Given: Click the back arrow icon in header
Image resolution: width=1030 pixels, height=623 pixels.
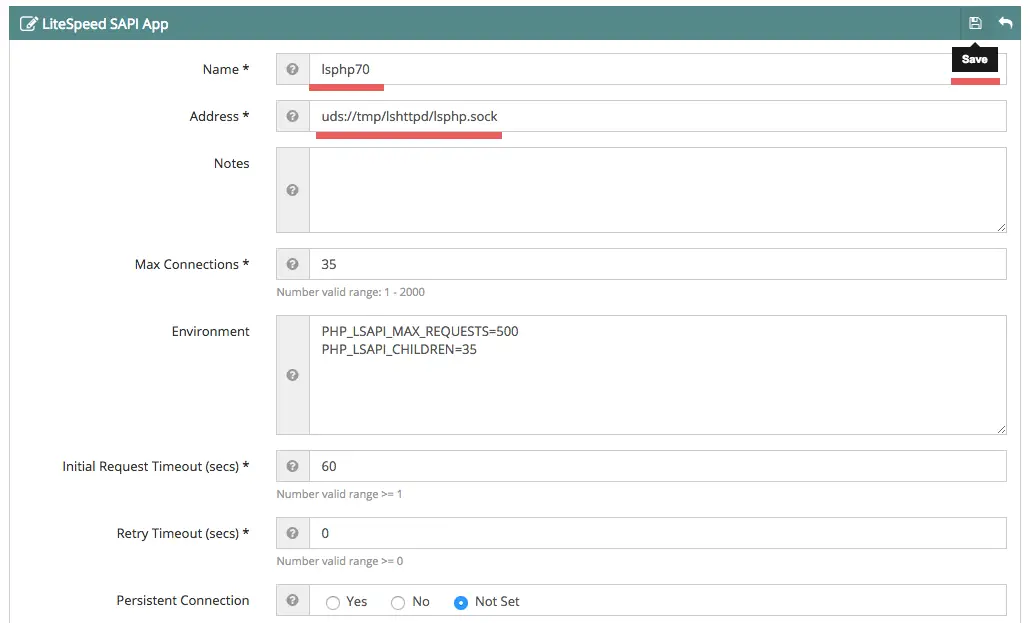Looking at the screenshot, I should [x=1005, y=23].
